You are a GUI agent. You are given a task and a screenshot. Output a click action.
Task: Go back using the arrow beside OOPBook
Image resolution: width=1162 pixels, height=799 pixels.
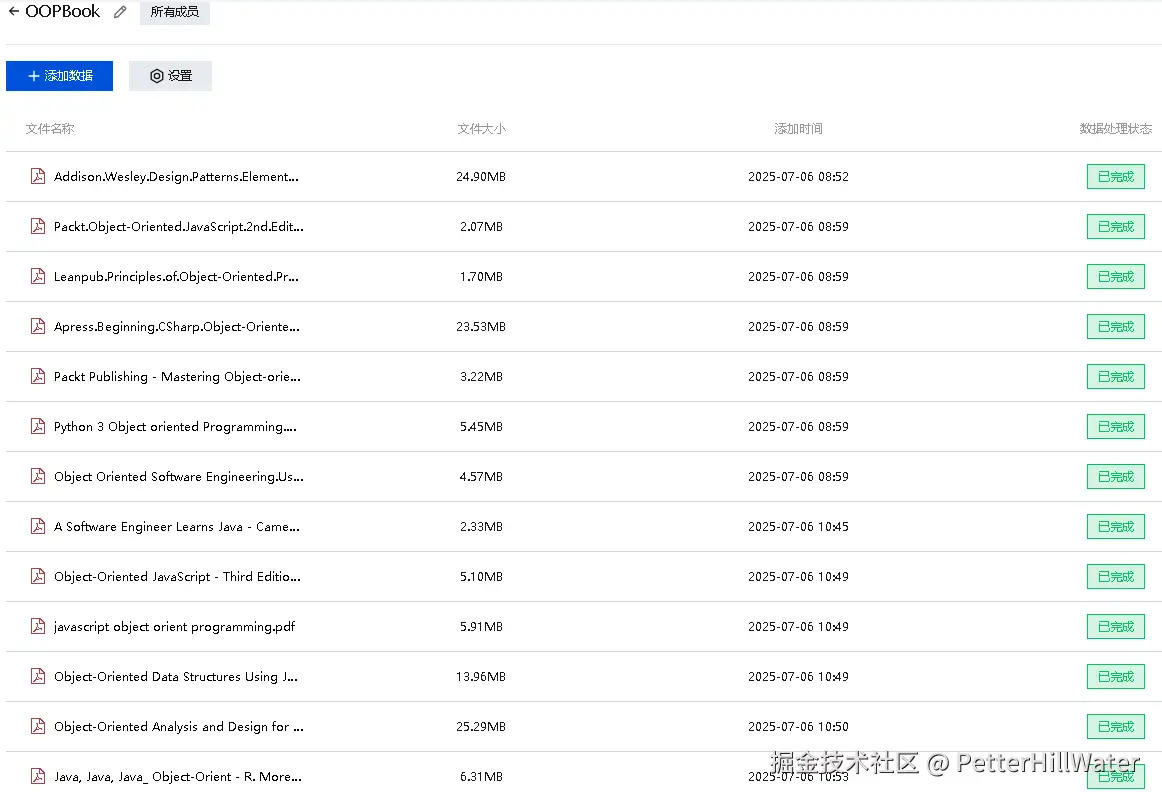click(13, 11)
